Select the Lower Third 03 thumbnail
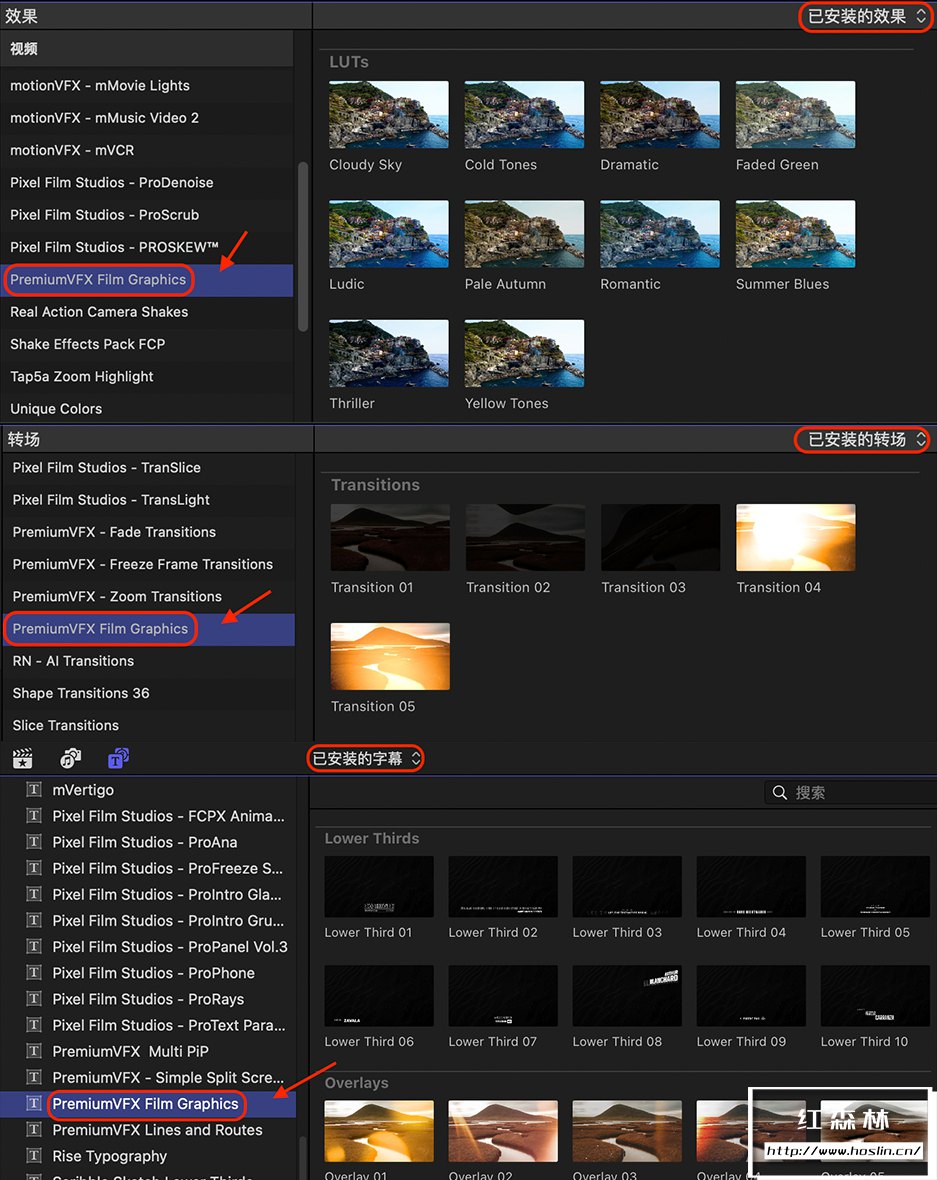This screenshot has height=1180, width=937. [x=627, y=887]
